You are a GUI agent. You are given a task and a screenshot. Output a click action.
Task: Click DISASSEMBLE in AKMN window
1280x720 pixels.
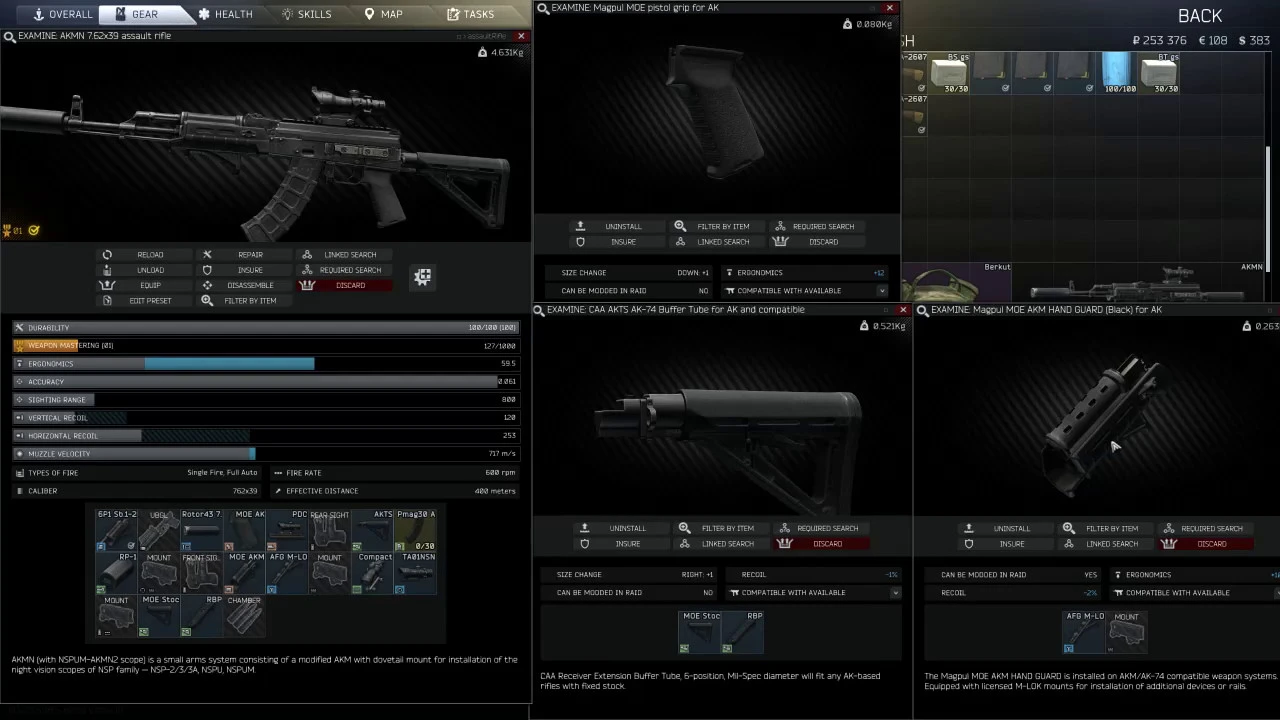pos(242,285)
